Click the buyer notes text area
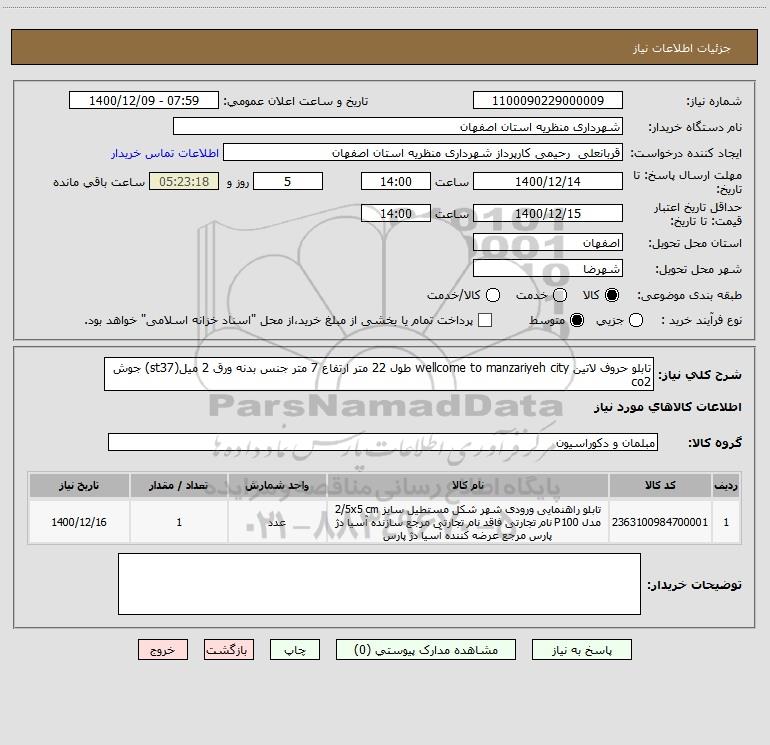Viewport: 770px width, 745px height. coord(379,584)
